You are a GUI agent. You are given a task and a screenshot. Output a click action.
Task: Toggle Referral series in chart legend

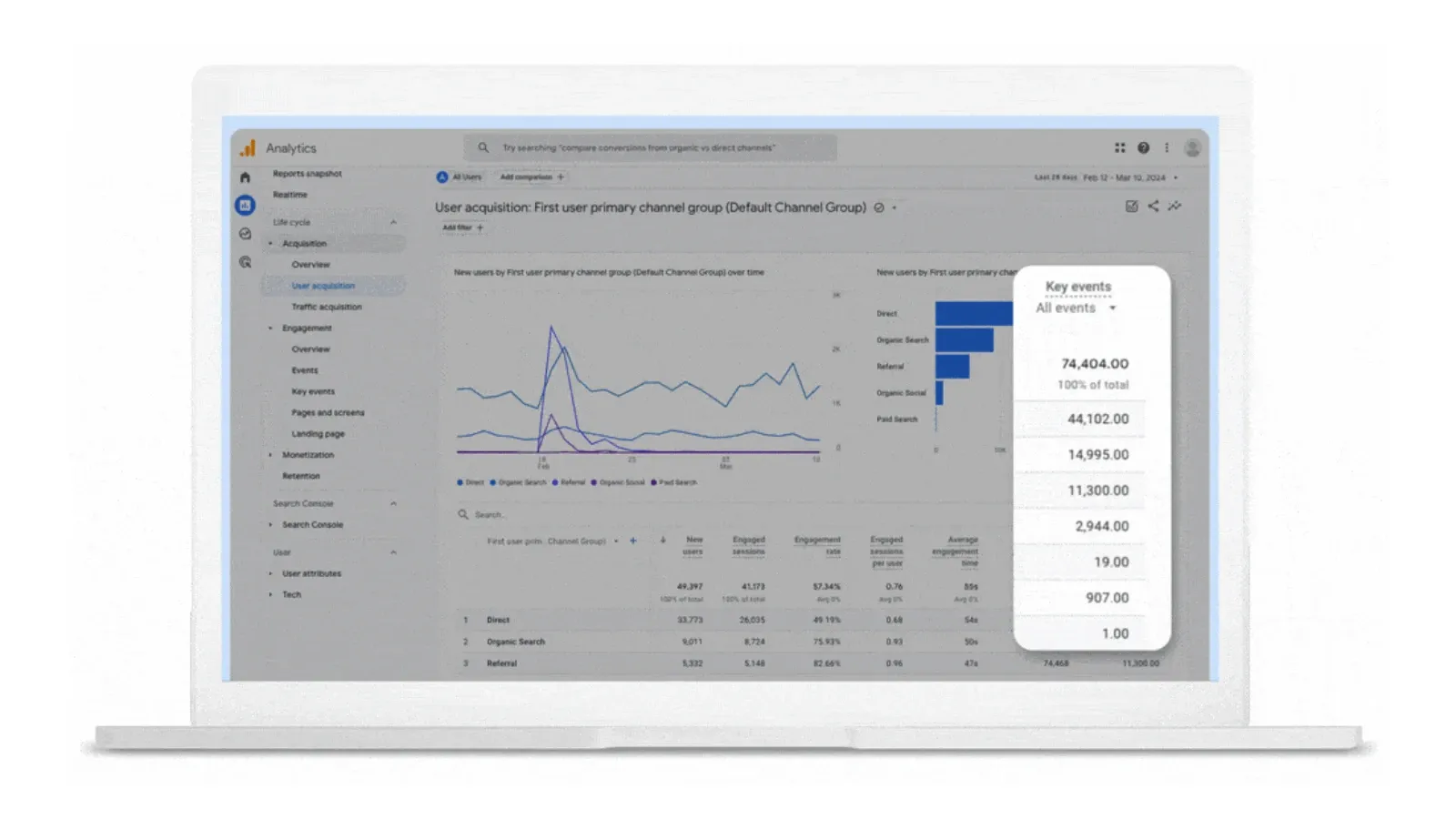tap(569, 482)
